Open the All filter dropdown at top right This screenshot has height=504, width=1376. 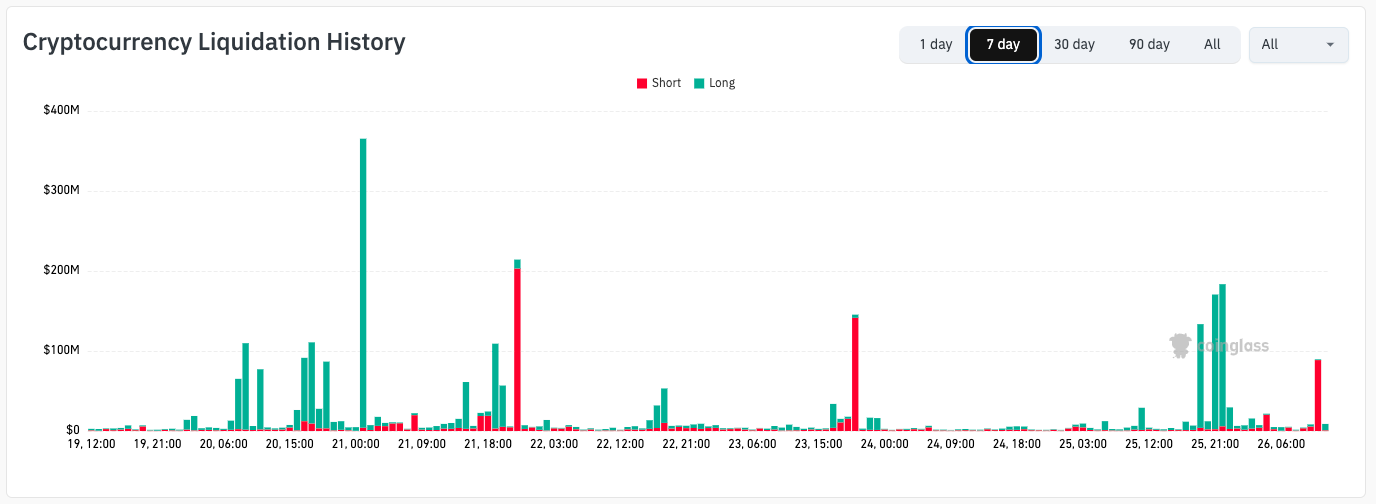tap(1298, 45)
